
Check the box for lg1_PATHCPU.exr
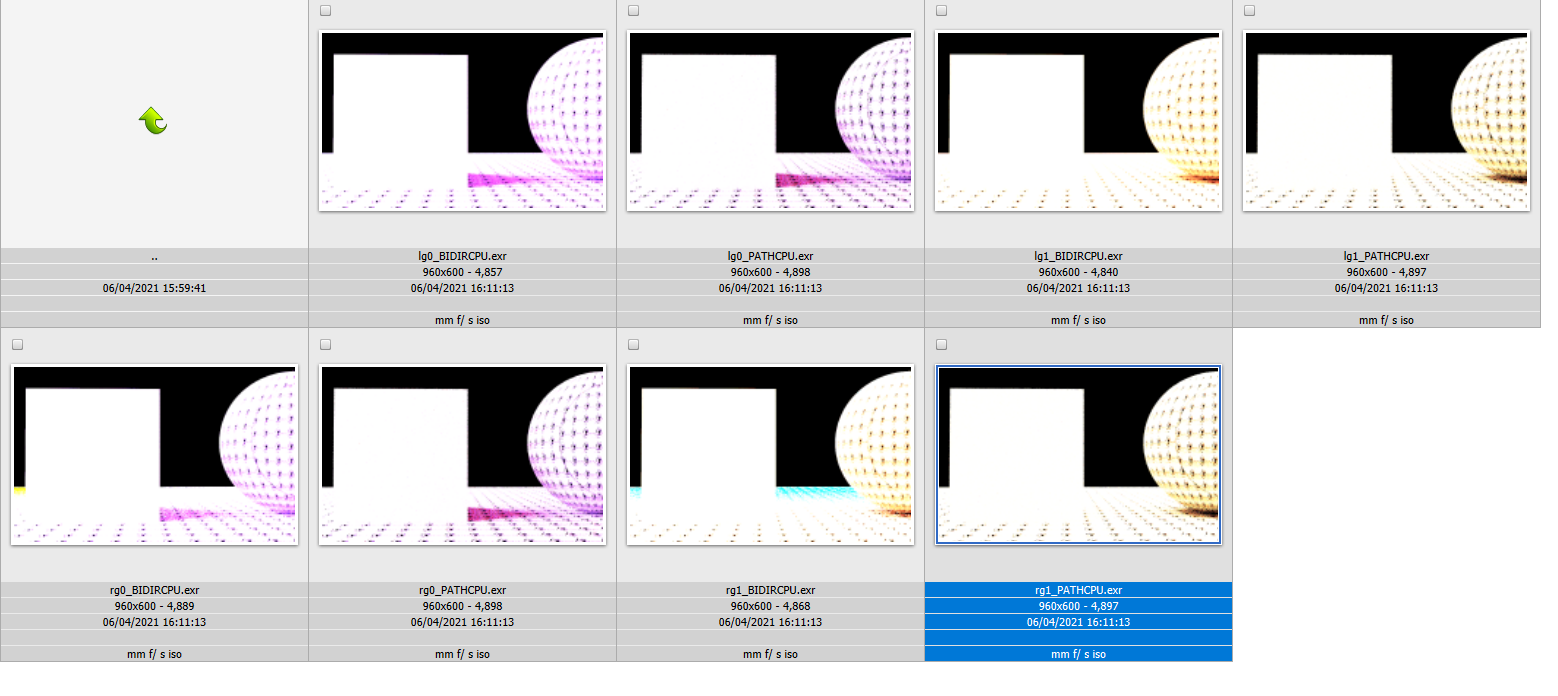click(x=1249, y=11)
